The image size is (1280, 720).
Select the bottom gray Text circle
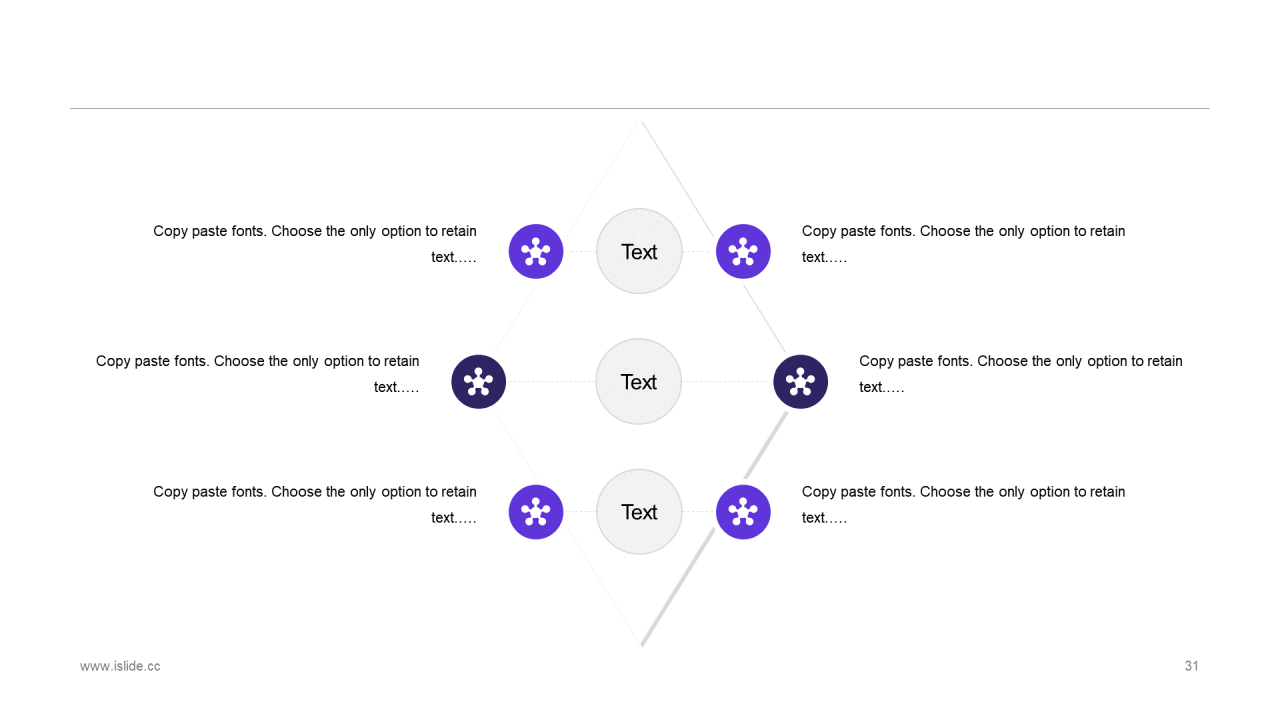[639, 512]
